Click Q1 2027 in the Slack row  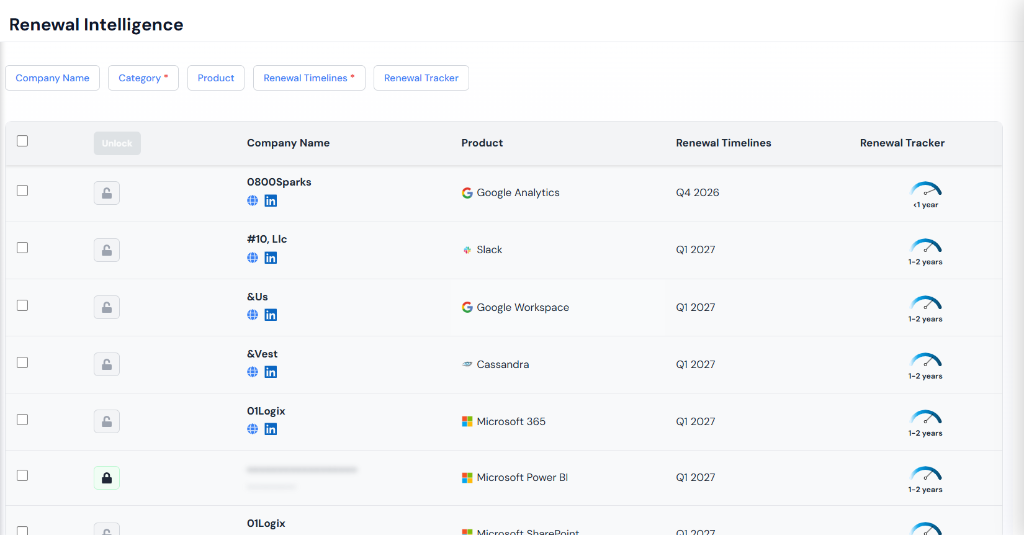(696, 250)
